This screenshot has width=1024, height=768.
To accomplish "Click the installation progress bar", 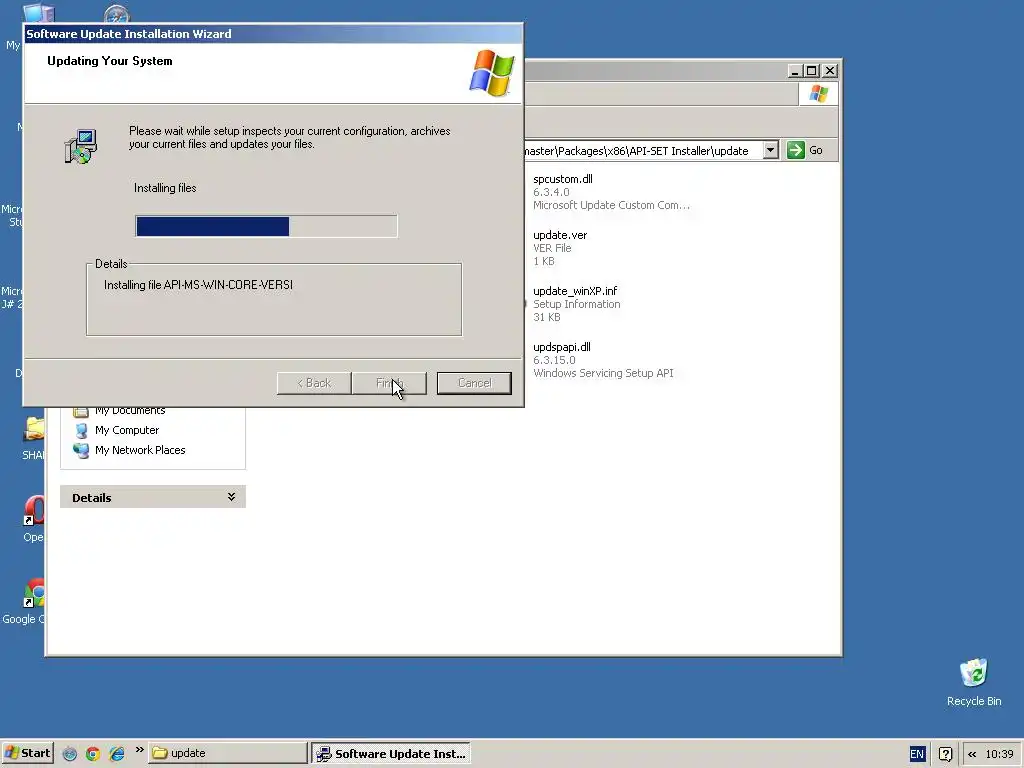I will pos(266,226).
